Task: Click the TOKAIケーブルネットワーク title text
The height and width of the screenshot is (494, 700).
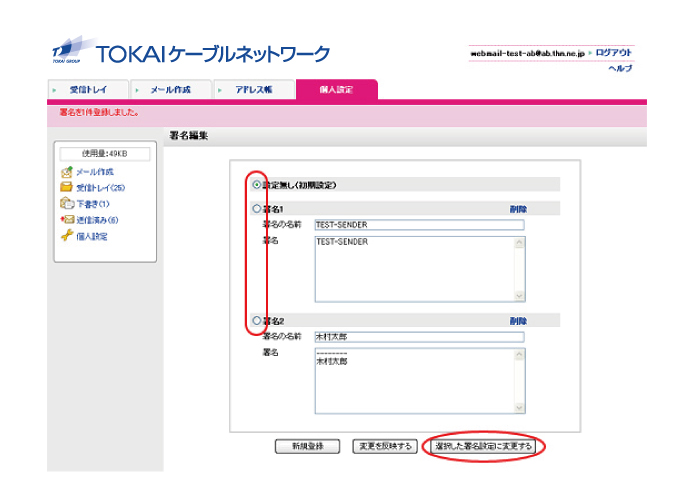Action: pos(213,54)
